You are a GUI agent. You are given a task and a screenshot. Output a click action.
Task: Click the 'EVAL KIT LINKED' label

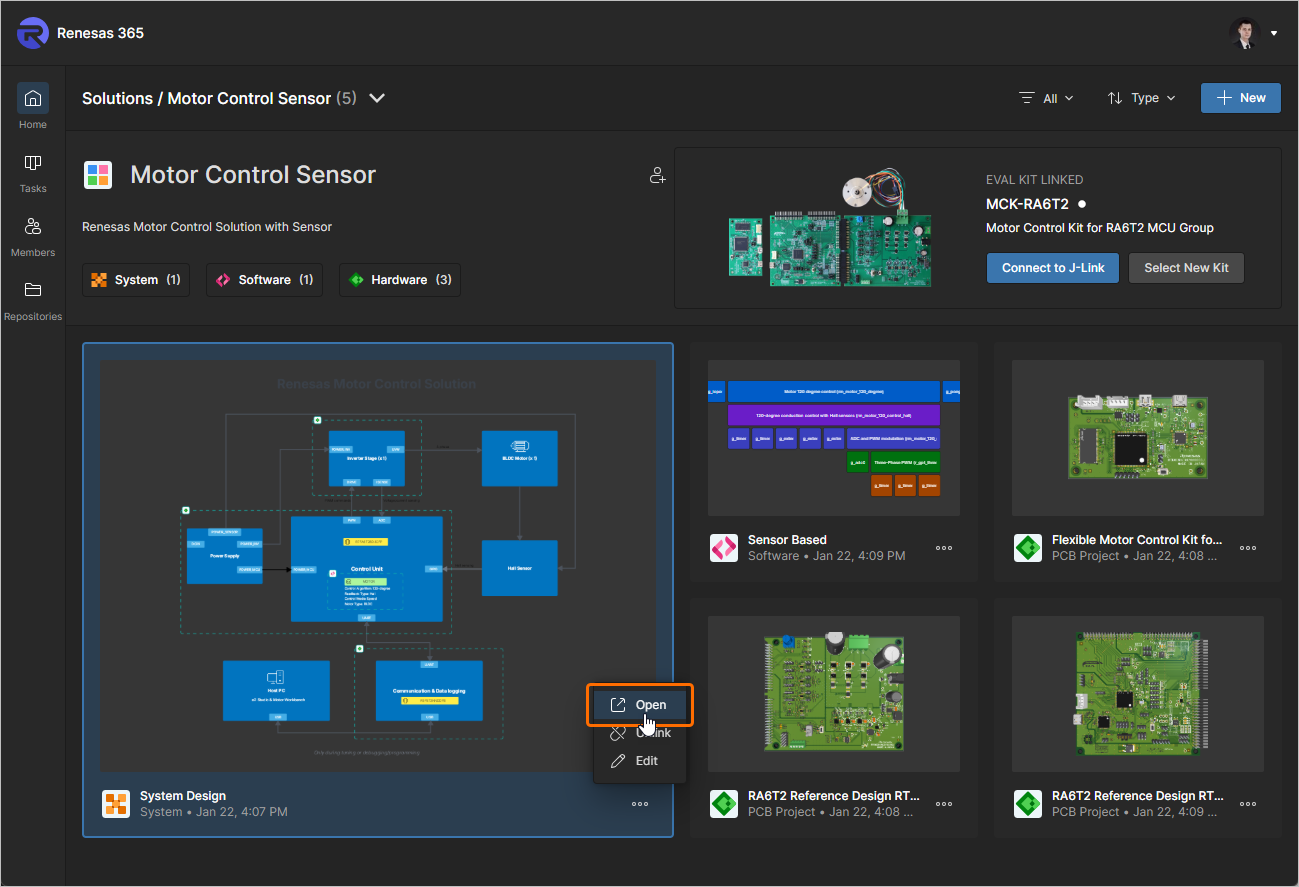click(1035, 180)
